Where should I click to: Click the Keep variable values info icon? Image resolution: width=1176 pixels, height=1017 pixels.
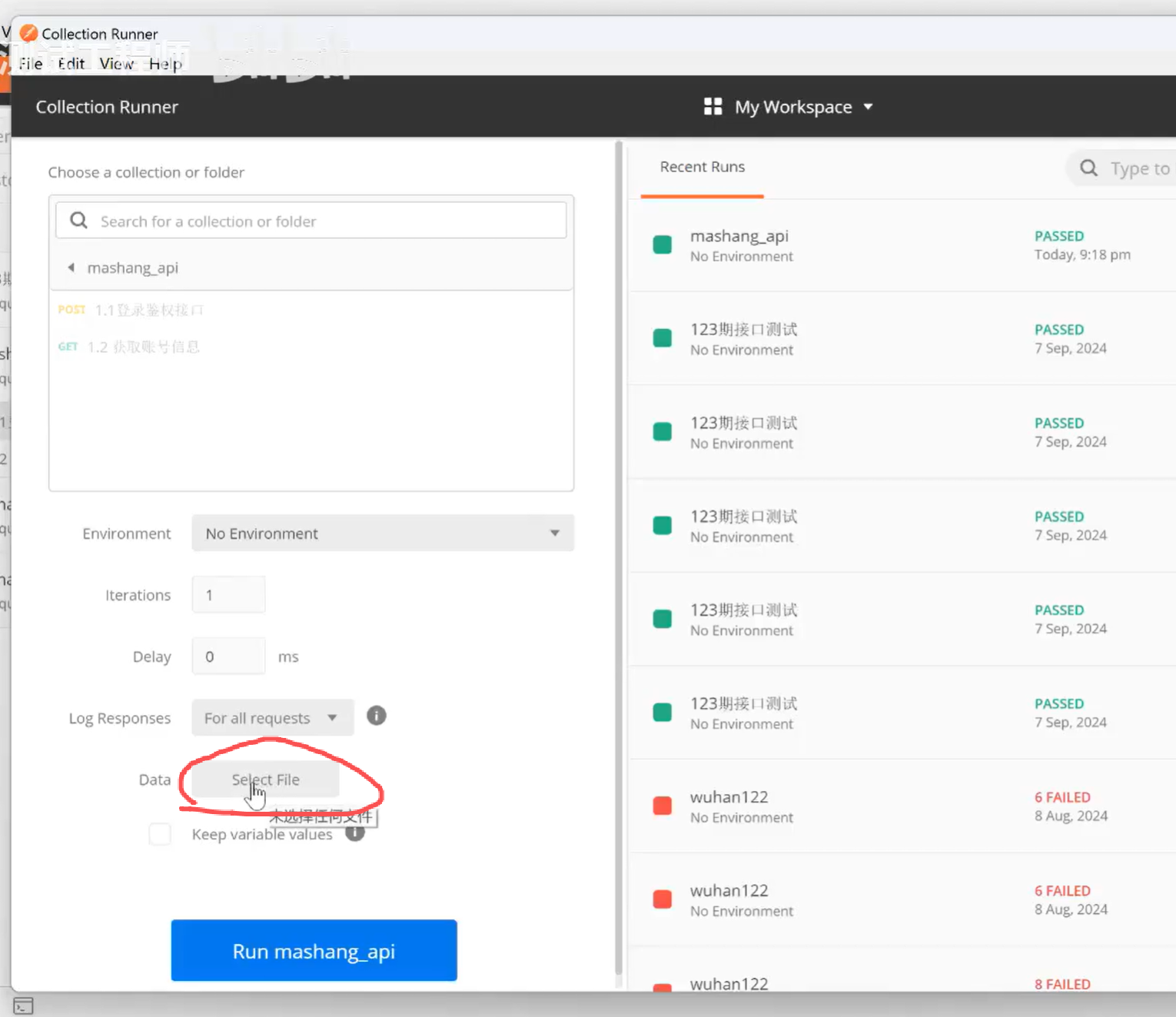(354, 833)
